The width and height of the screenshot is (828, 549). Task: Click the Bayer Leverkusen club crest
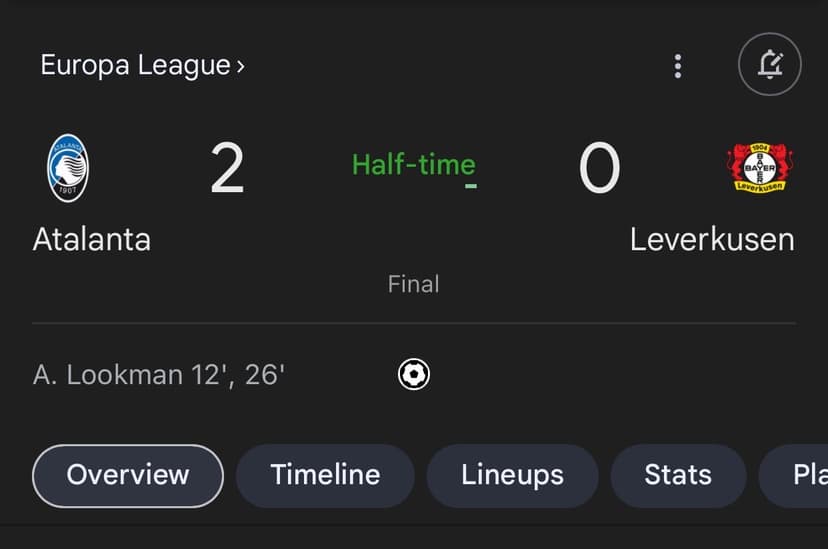coord(760,167)
